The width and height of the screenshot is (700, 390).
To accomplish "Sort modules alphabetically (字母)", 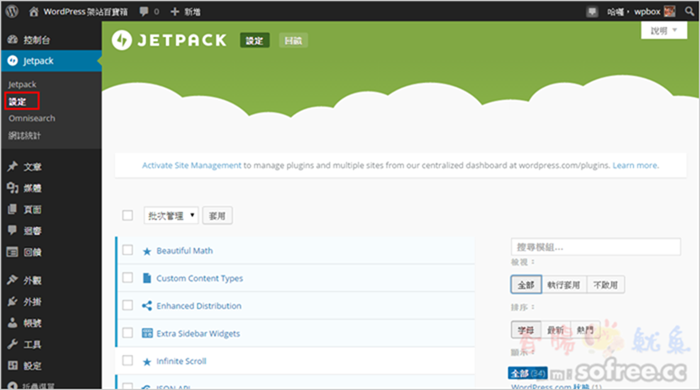I will click(x=526, y=330).
